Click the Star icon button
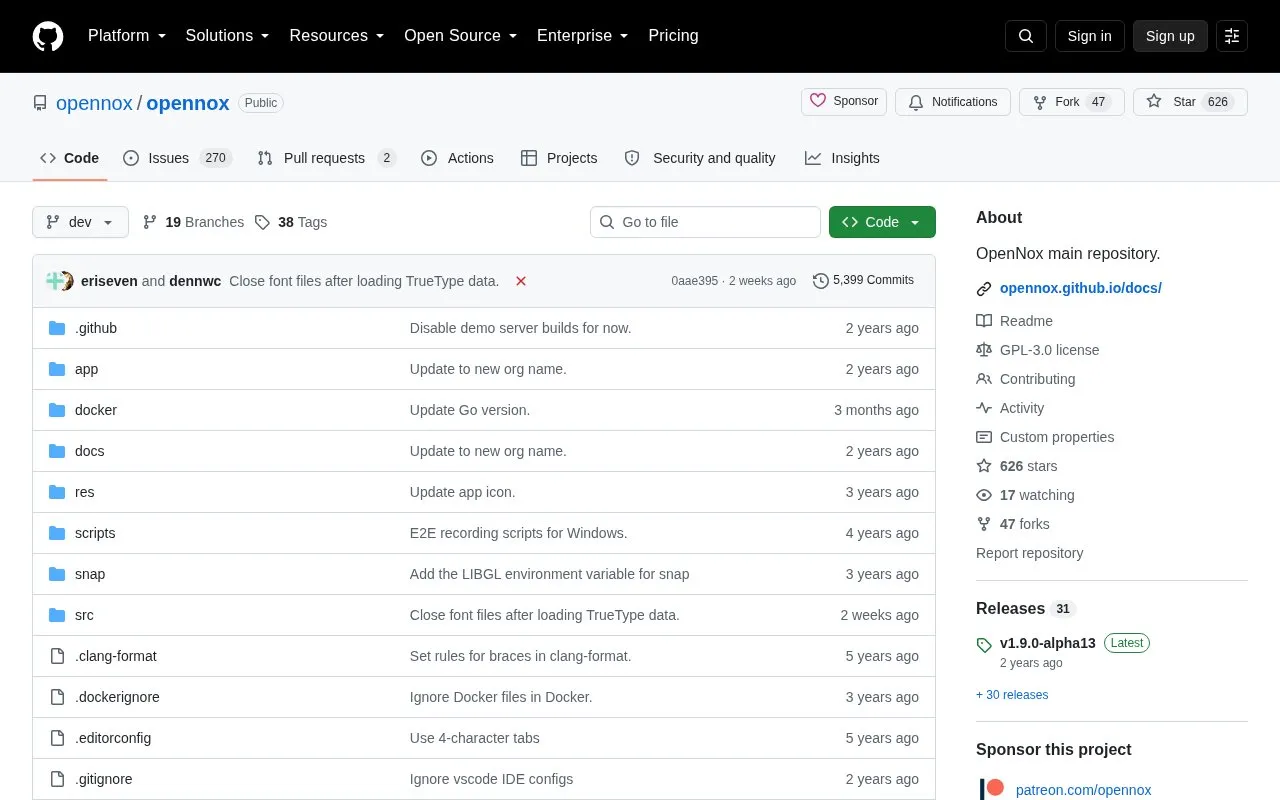1280x800 pixels. pos(1190,102)
